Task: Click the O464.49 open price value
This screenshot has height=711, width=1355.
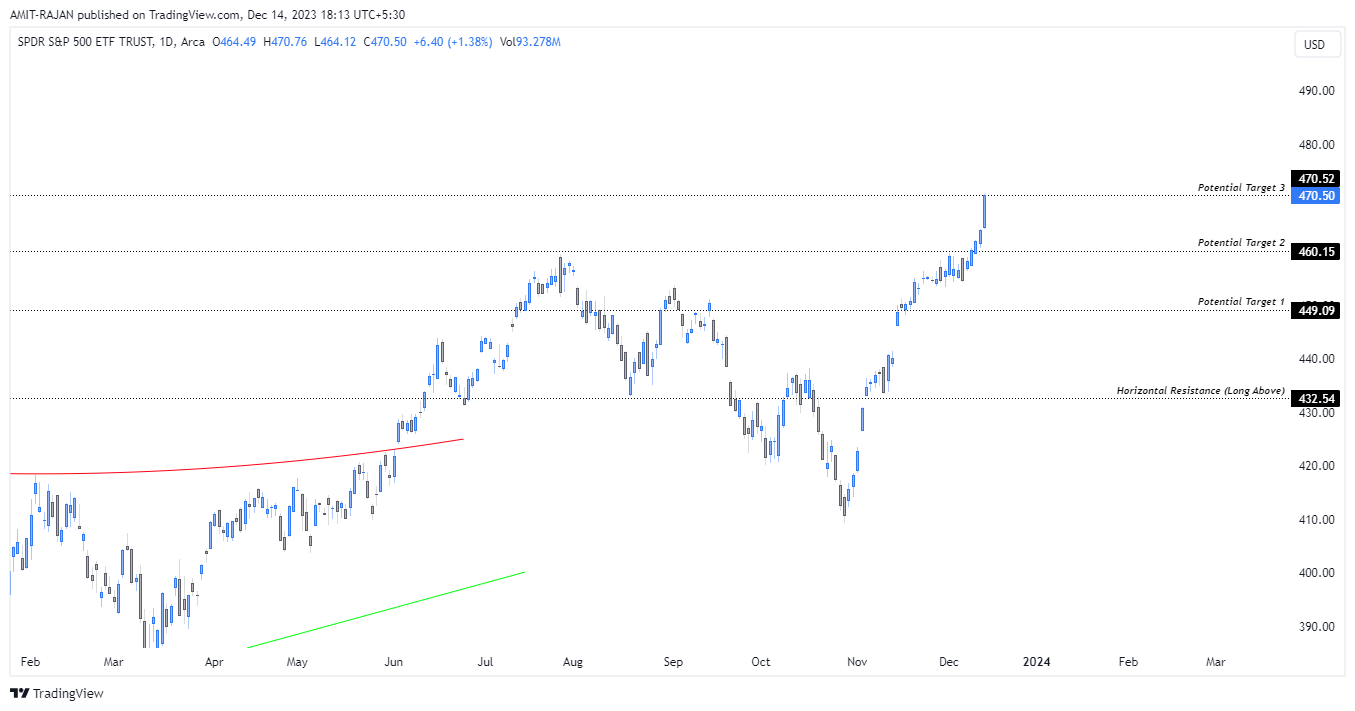Action: point(234,42)
